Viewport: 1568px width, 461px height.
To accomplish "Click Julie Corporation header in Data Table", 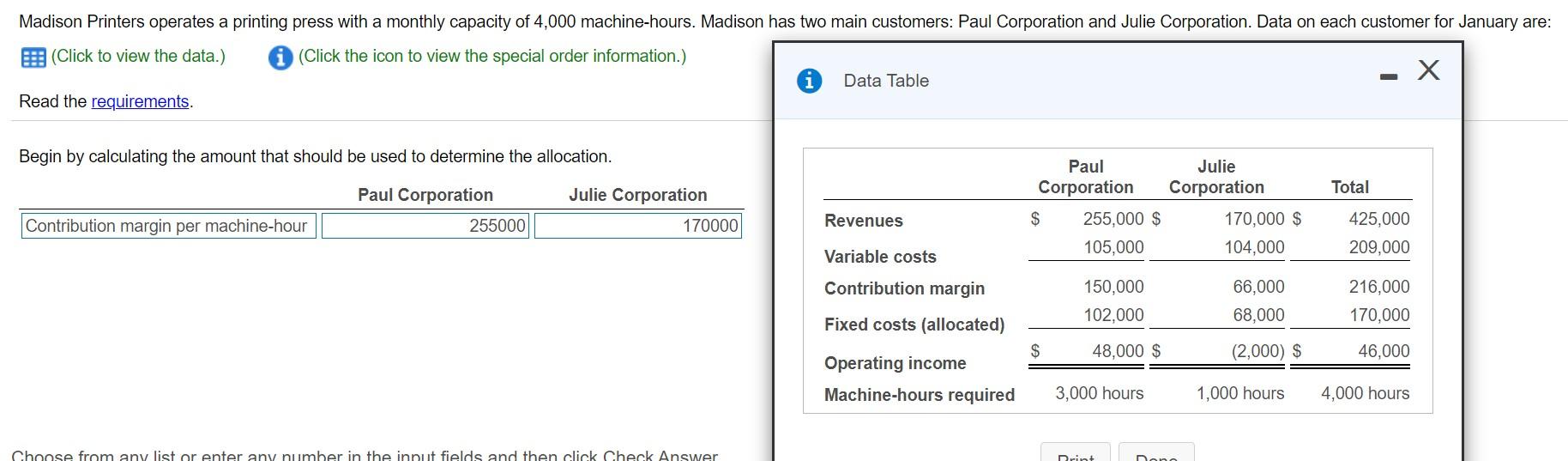I will pyautogui.click(x=1216, y=177).
